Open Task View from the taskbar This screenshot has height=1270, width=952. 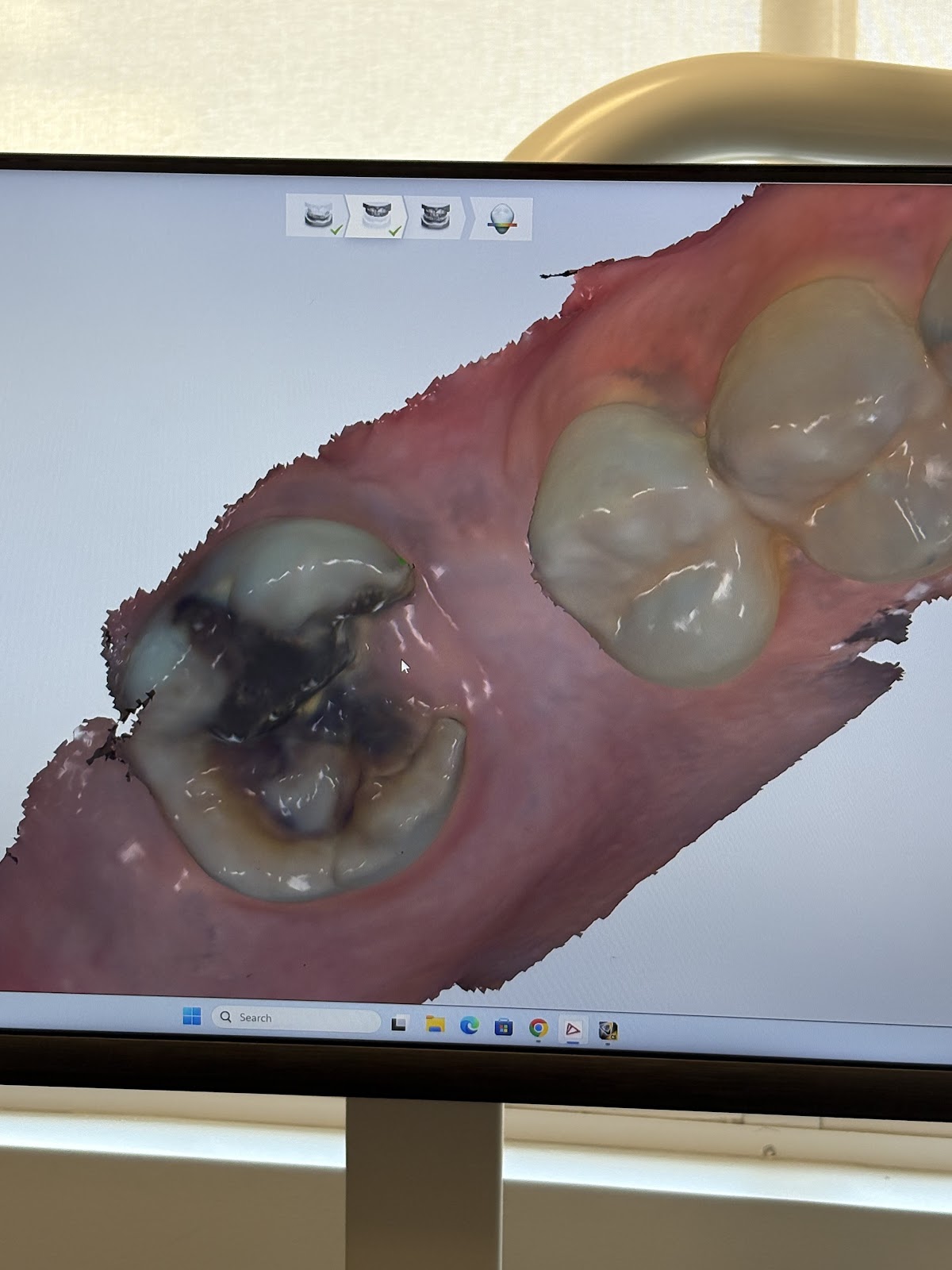point(399,1023)
